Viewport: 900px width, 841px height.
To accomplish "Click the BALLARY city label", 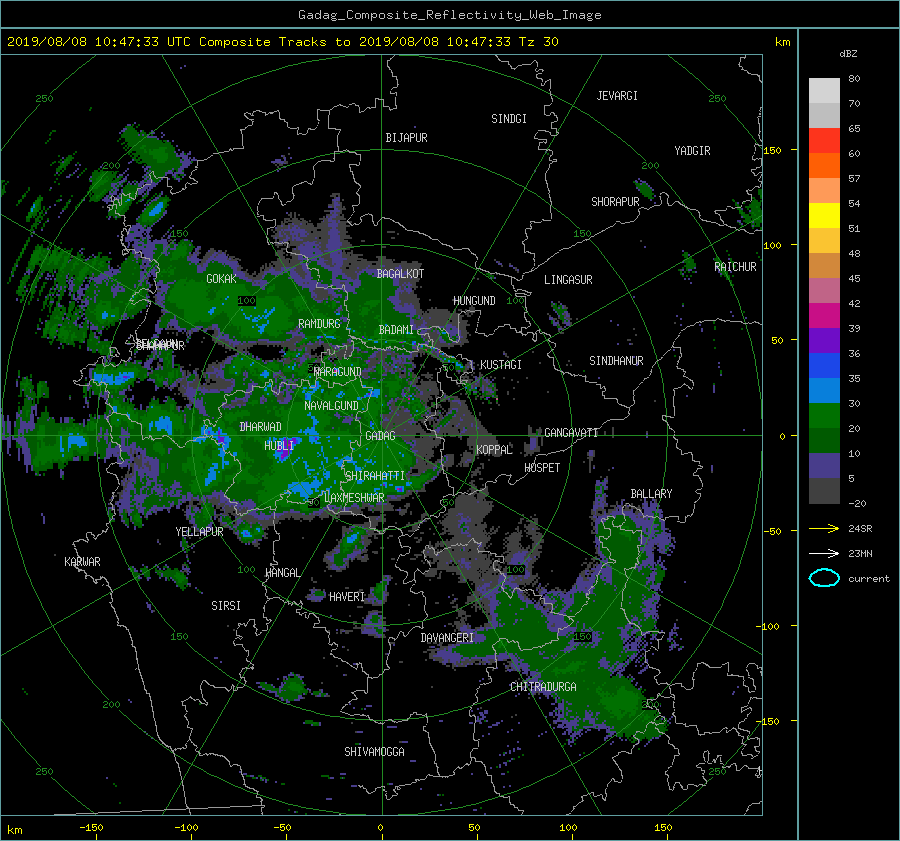I will click(651, 494).
